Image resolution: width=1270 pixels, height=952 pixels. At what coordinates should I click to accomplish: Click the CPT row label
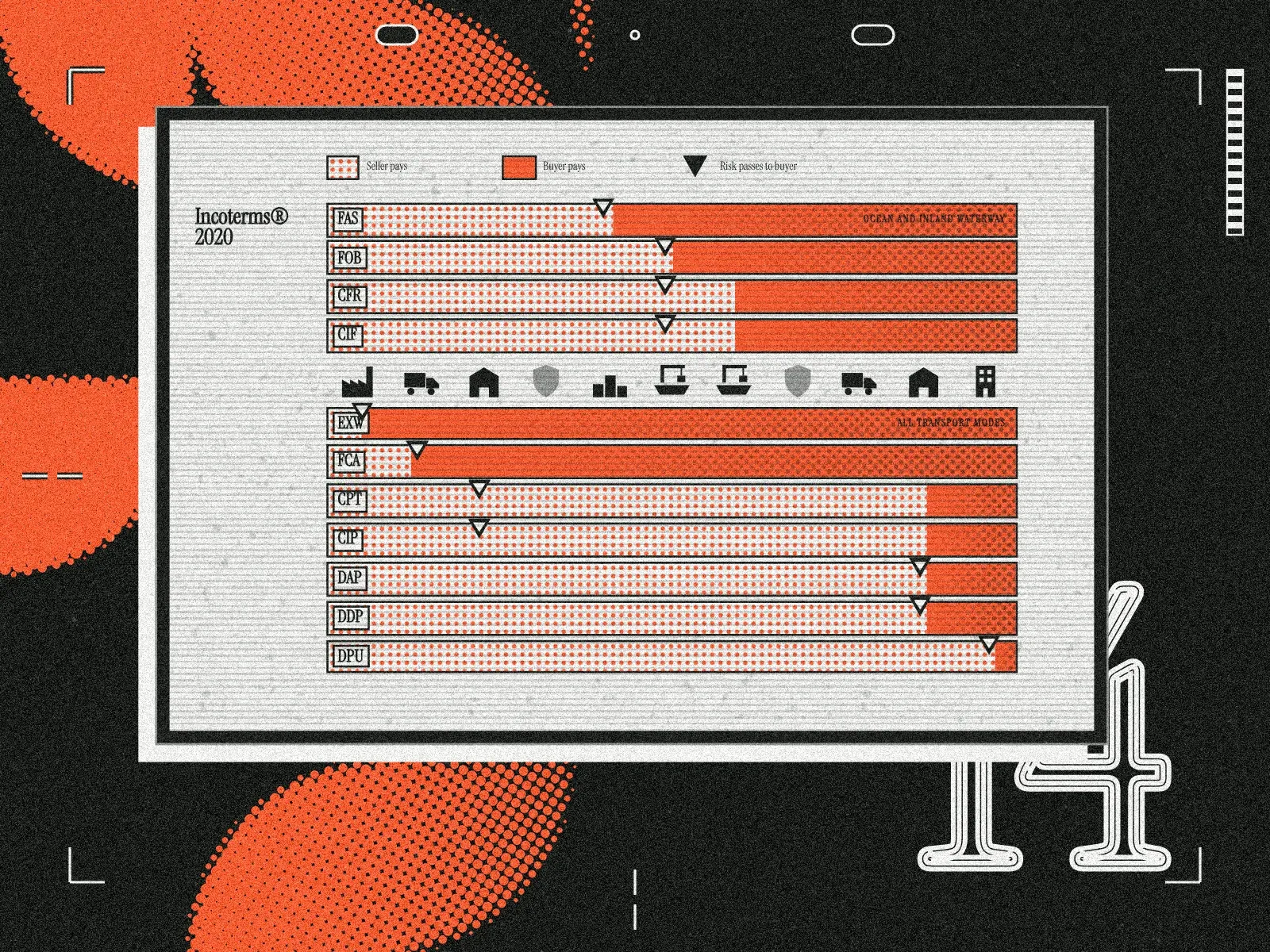pyautogui.click(x=349, y=500)
